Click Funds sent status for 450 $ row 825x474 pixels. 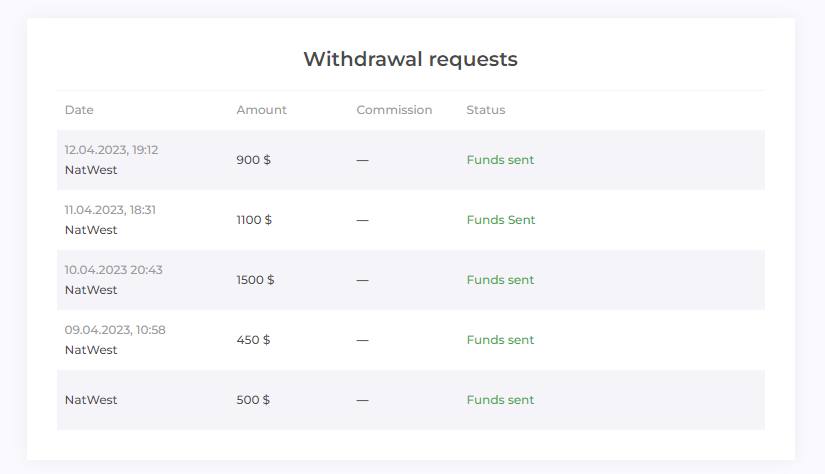point(500,340)
